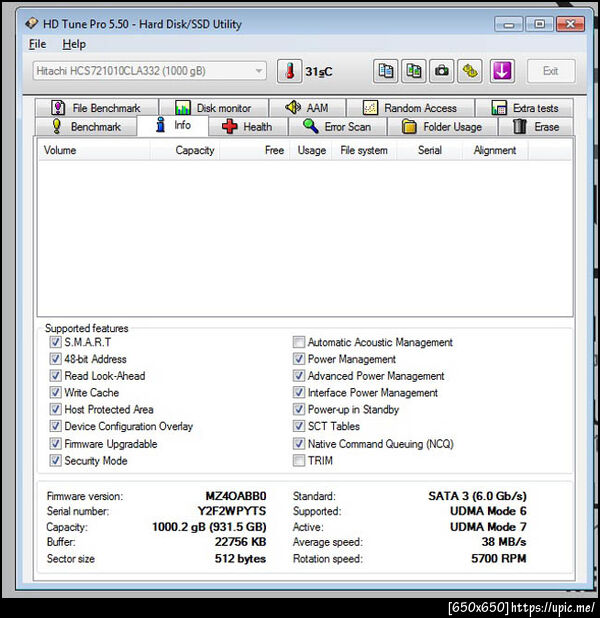Switch to the AAM tab
The image size is (600, 618).
click(x=307, y=108)
